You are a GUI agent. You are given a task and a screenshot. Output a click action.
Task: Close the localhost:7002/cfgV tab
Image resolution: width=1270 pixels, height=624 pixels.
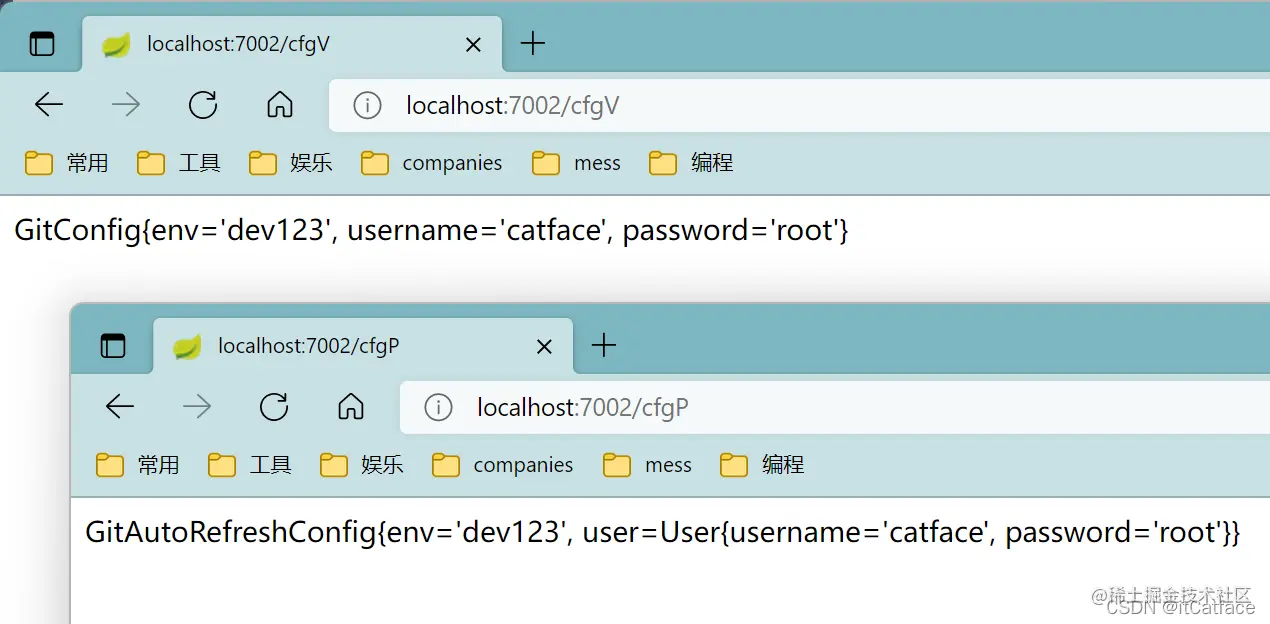[x=473, y=44]
